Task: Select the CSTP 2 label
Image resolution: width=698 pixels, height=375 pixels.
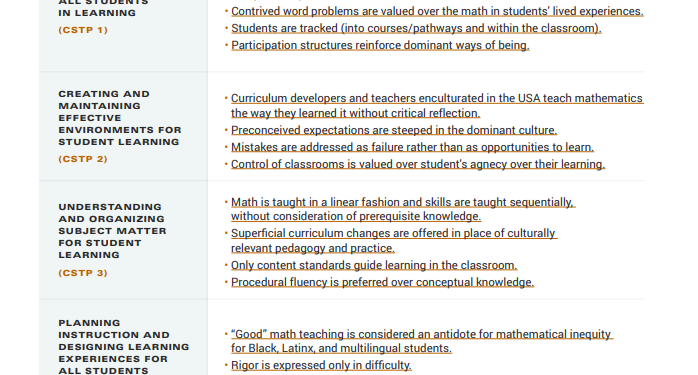Action: [x=83, y=159]
